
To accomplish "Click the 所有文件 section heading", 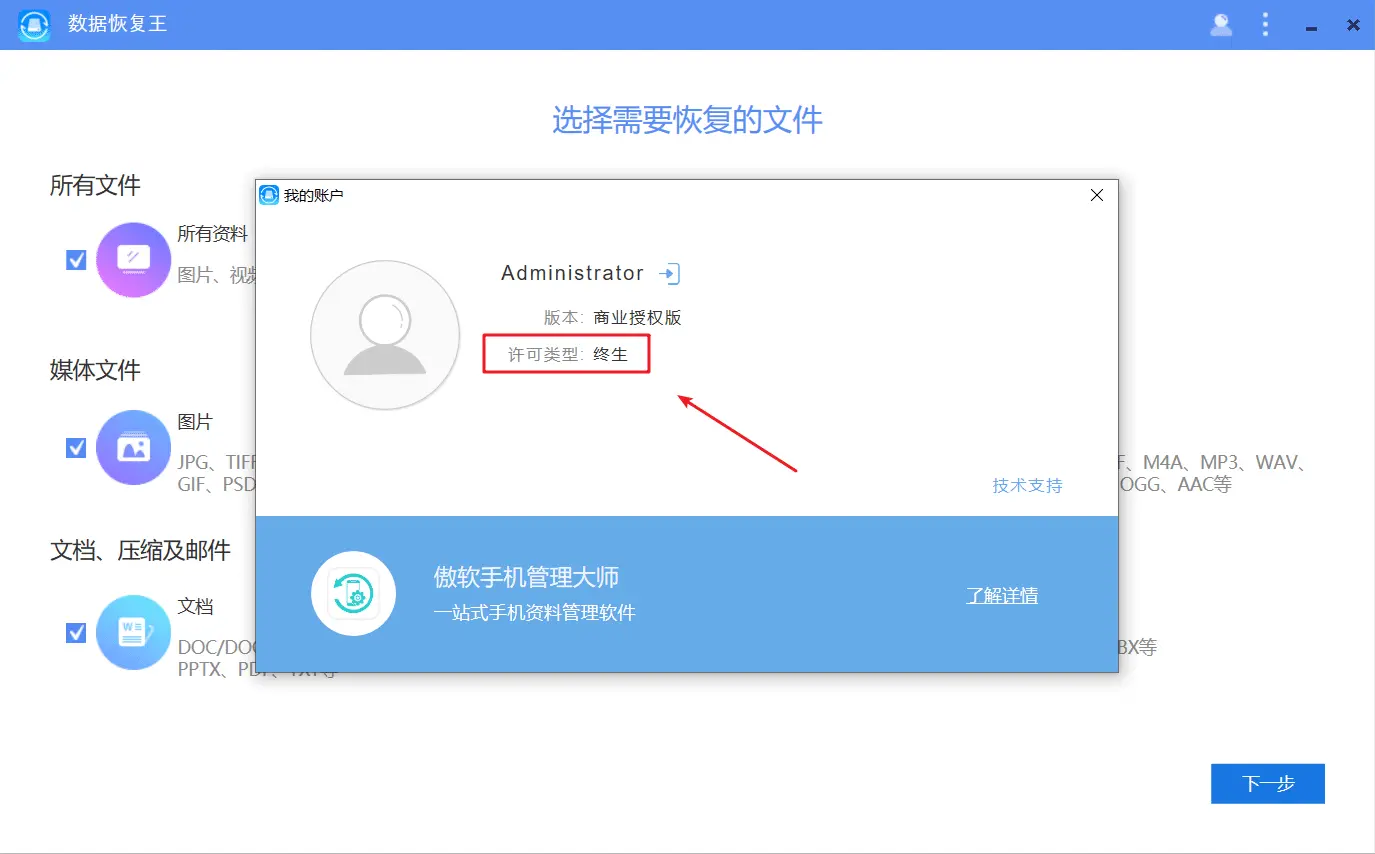I will (x=95, y=185).
